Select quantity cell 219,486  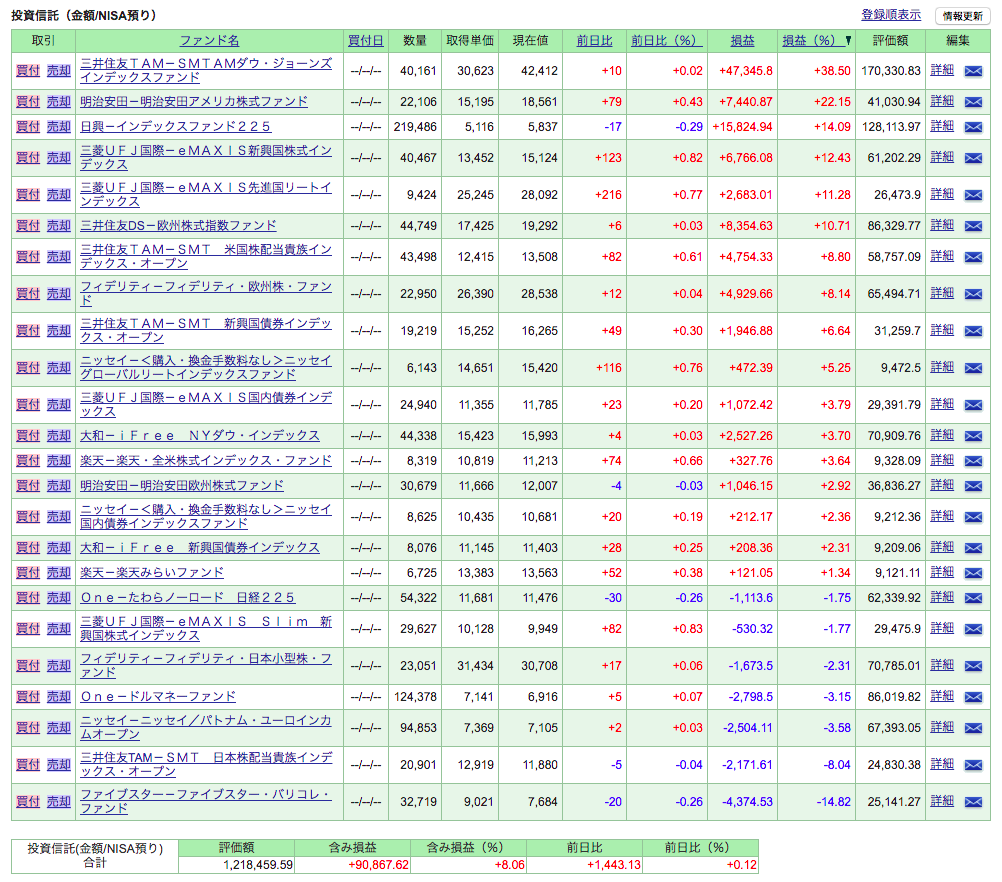click(x=415, y=127)
